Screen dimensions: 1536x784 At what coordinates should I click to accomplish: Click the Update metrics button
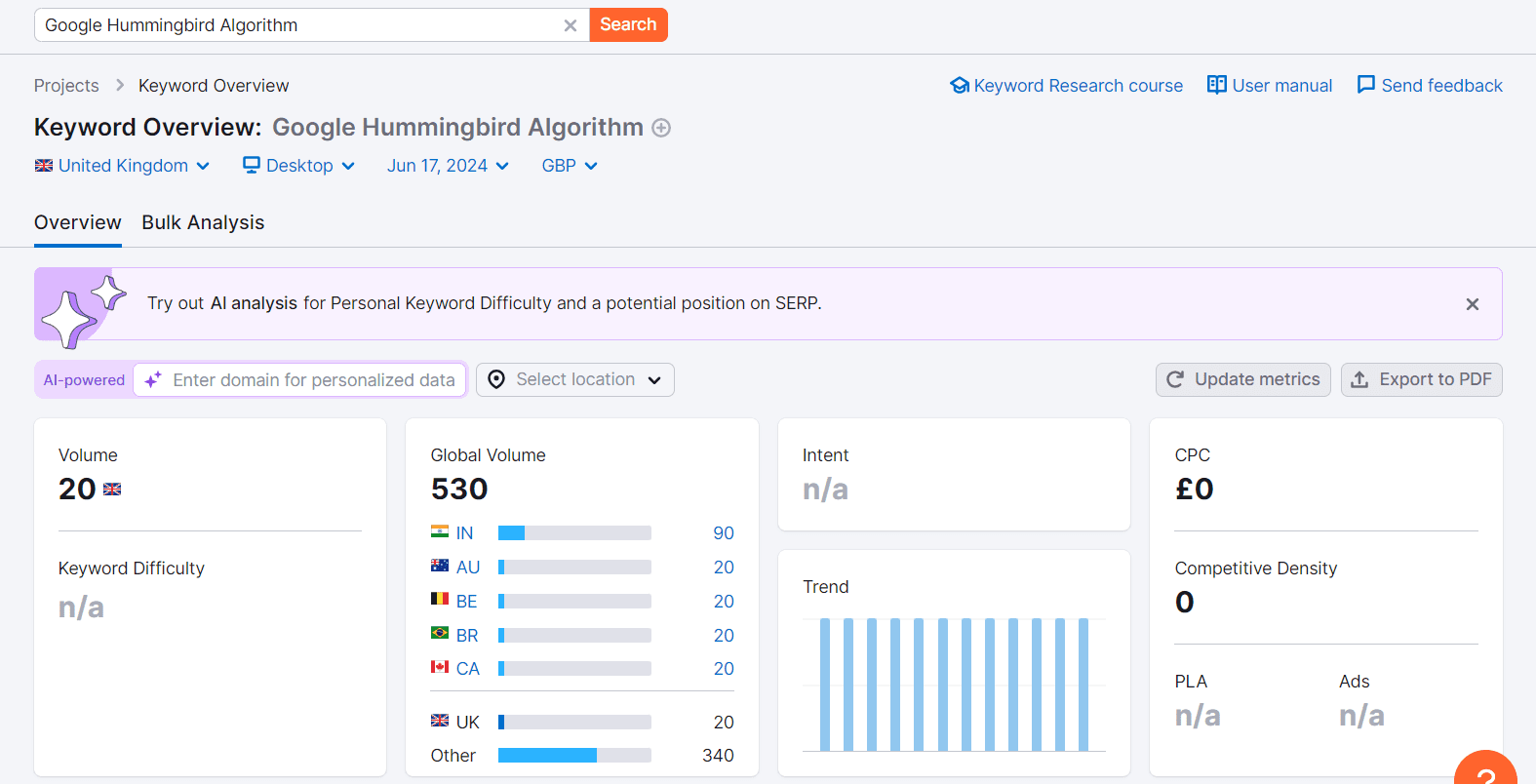coord(1243,379)
